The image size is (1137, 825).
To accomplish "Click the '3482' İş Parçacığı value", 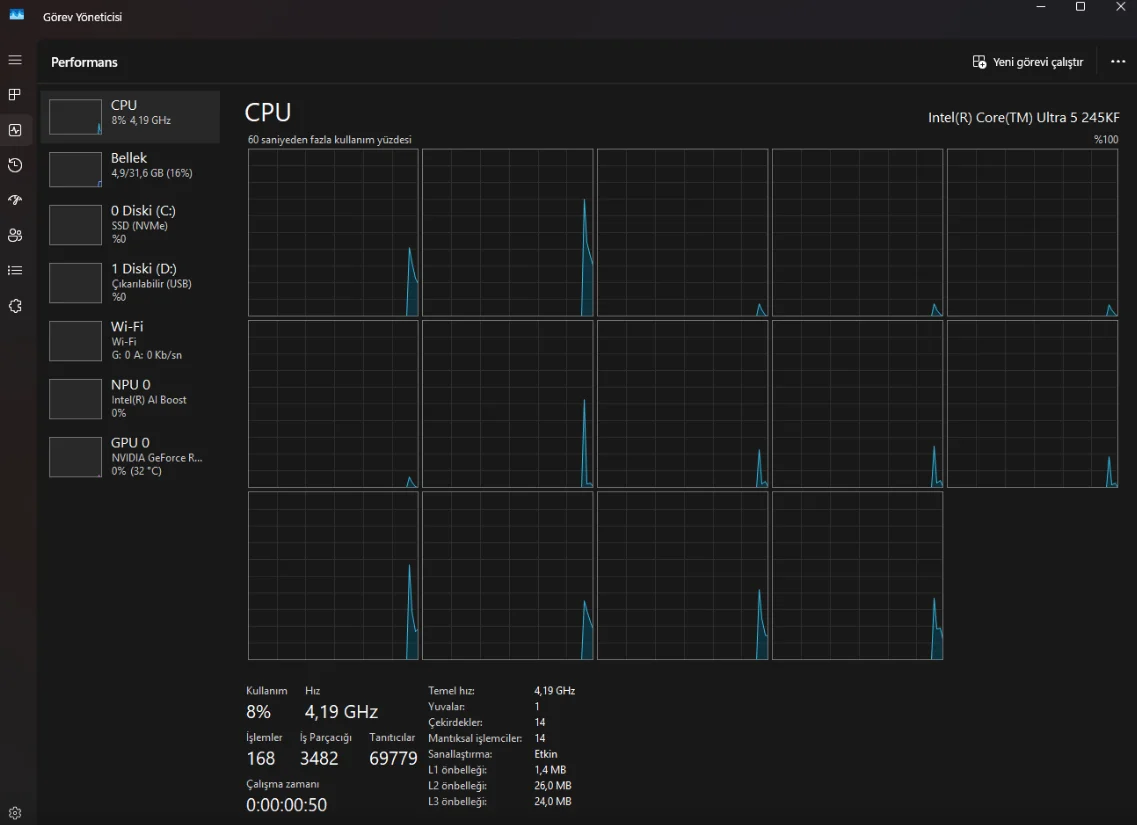I will [x=319, y=758].
